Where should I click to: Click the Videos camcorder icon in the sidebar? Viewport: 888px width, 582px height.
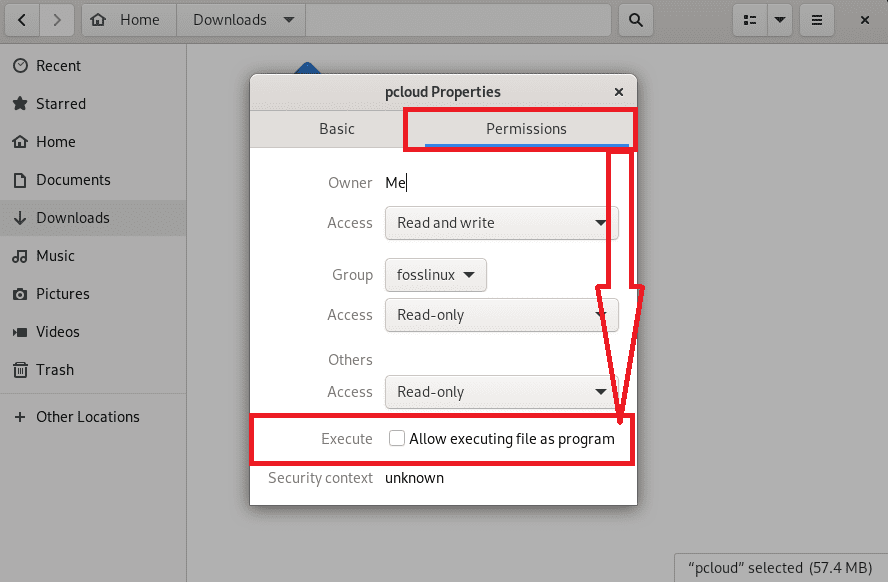click(20, 332)
